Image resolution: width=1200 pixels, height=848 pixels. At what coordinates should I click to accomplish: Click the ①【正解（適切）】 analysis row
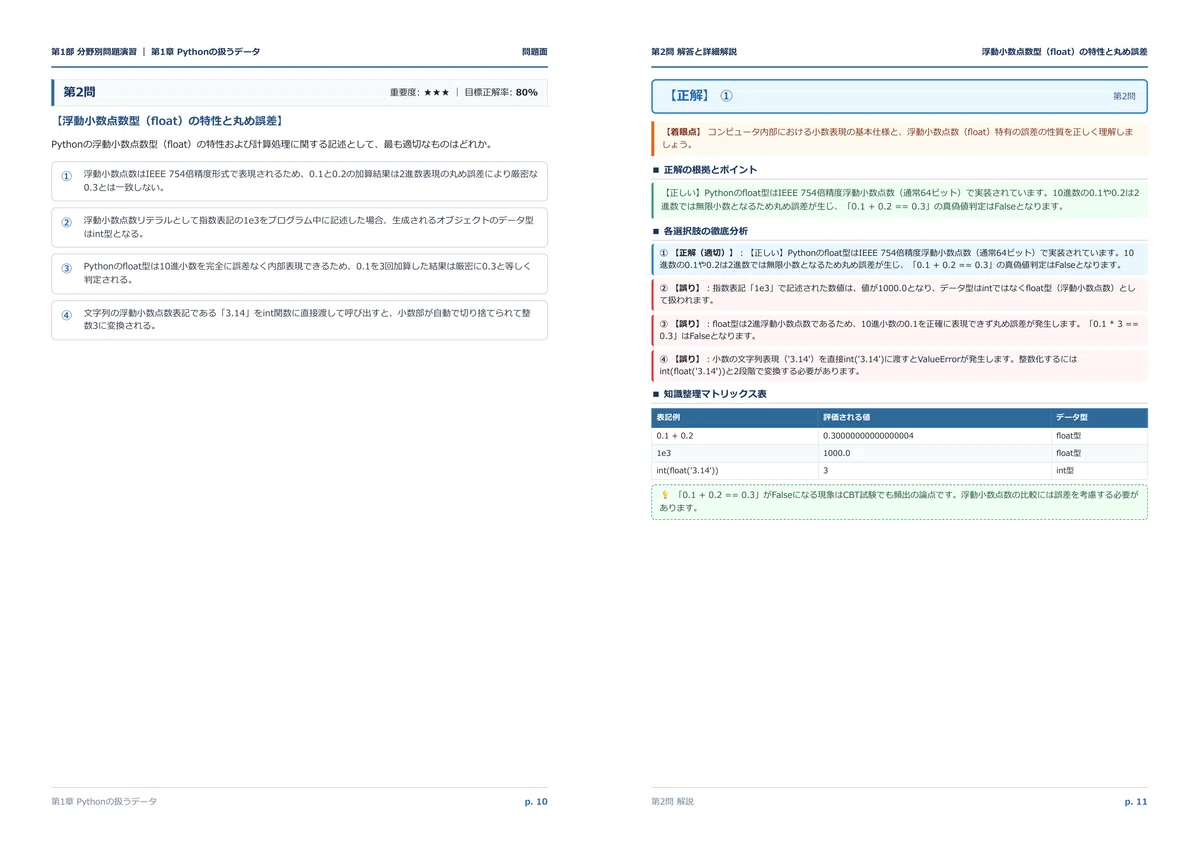(900, 259)
